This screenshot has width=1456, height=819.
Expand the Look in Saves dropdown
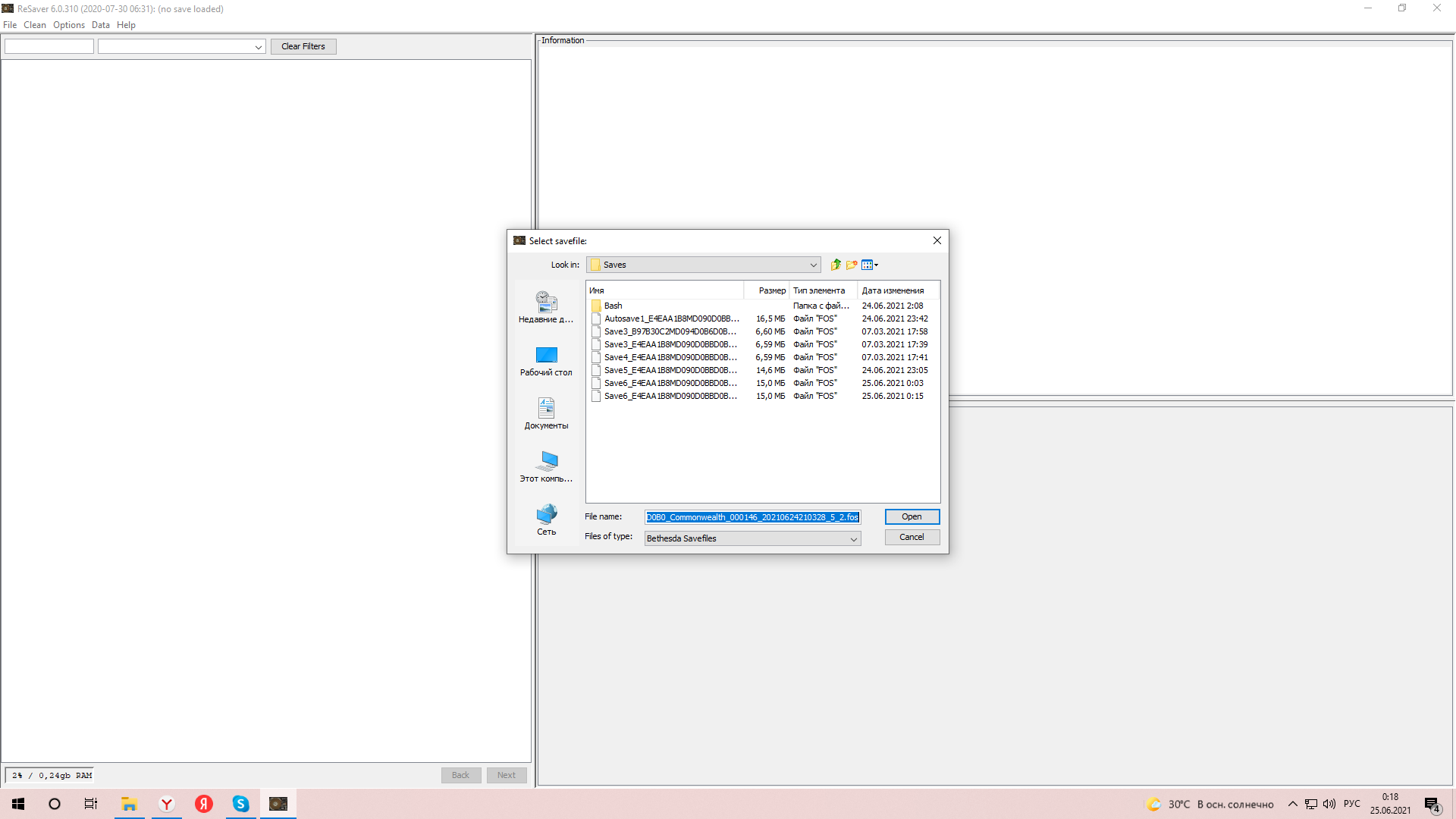point(813,265)
